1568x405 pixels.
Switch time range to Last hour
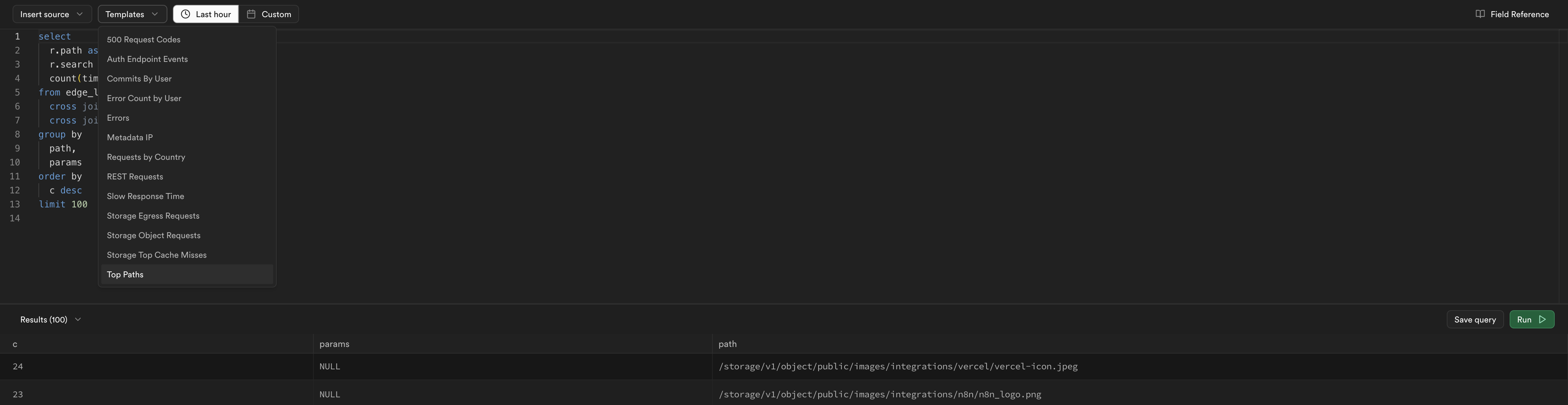(206, 14)
